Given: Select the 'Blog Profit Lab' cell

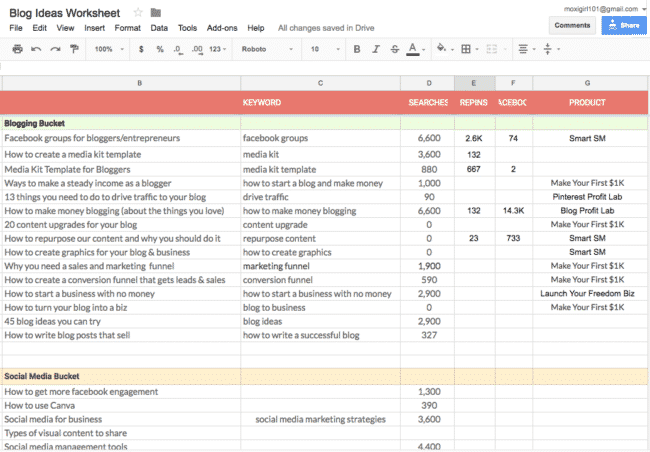Looking at the screenshot, I should (x=590, y=211).
